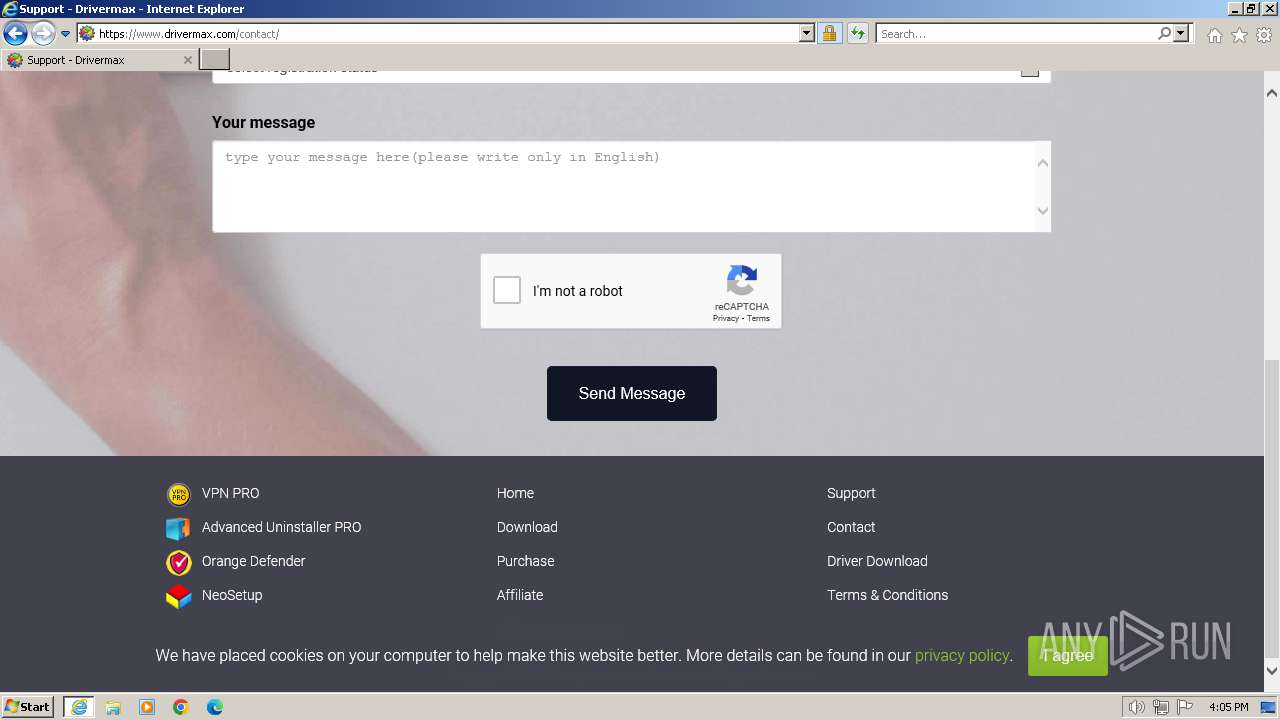Viewport: 1280px width, 720px height.
Task: Click the 4:05 PM system clock
Action: click(1228, 707)
